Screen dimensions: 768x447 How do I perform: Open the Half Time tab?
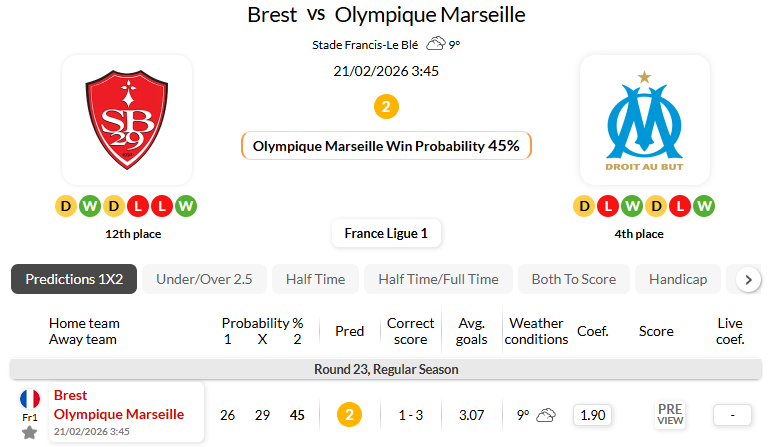click(x=315, y=279)
